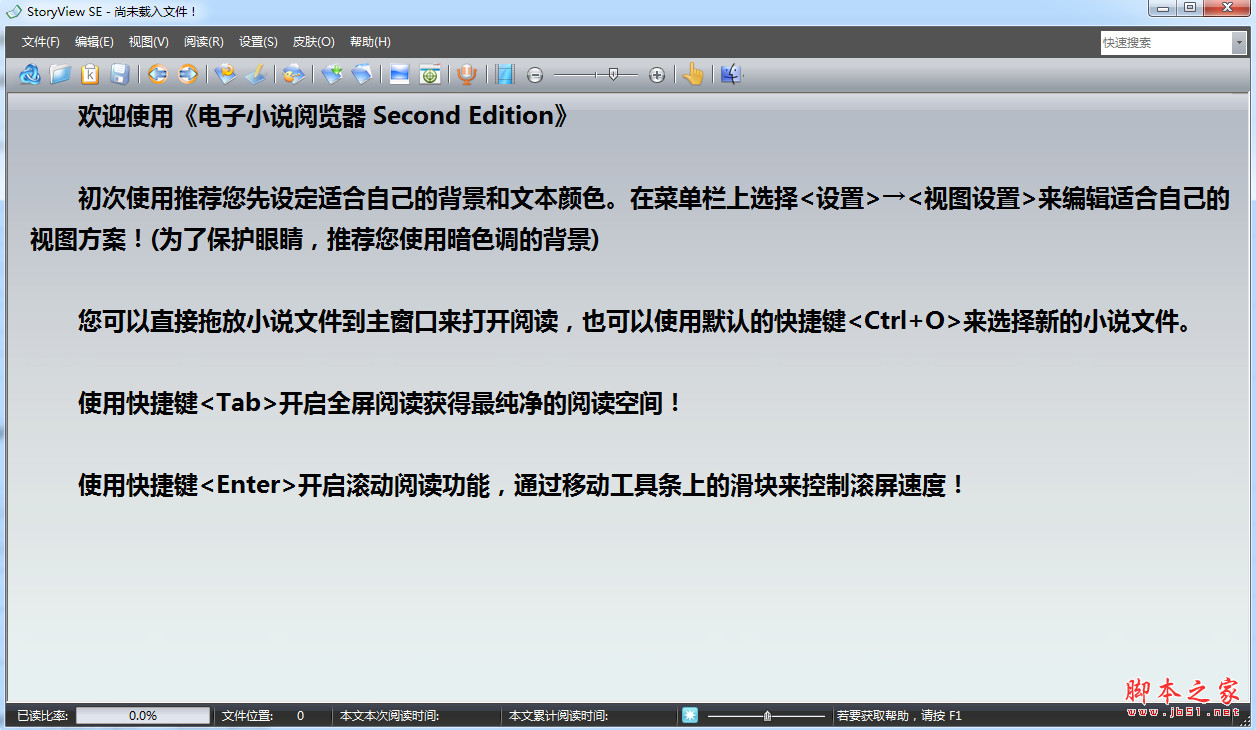The image size is (1256, 730).
Task: Click the orange microphone read-aloud icon
Action: 466,74
